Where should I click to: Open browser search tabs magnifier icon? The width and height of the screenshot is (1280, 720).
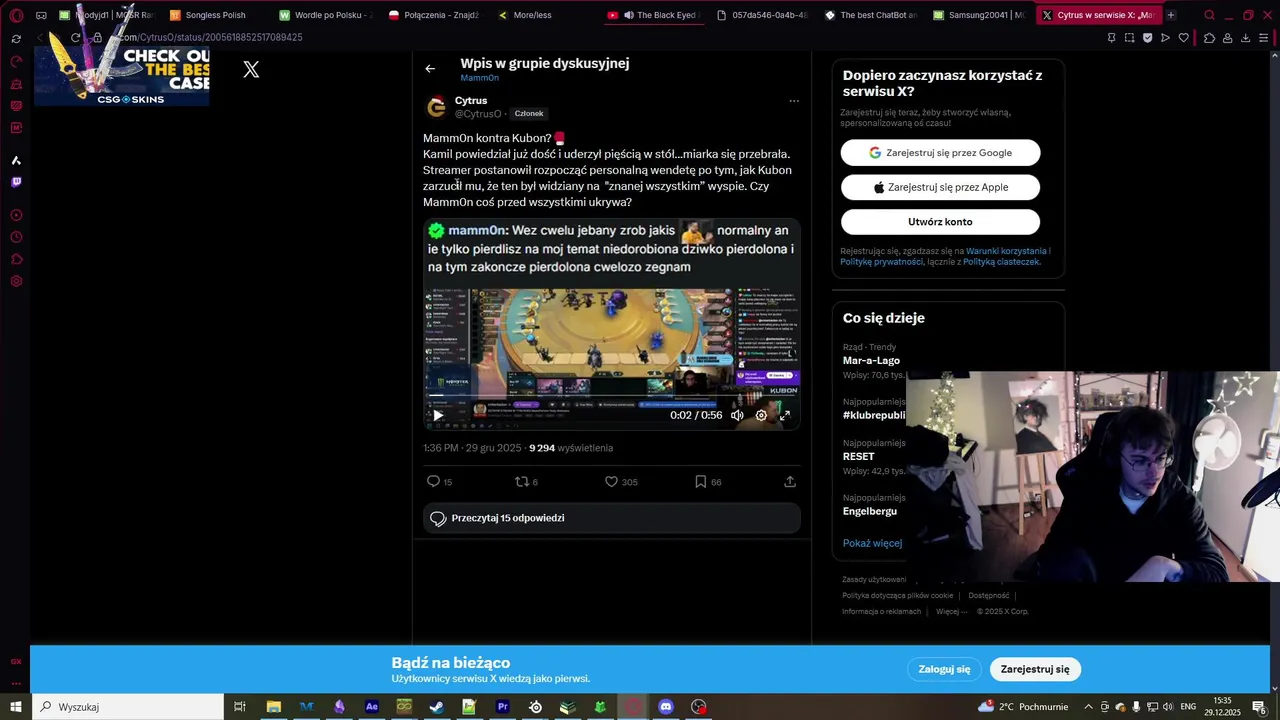click(1209, 15)
